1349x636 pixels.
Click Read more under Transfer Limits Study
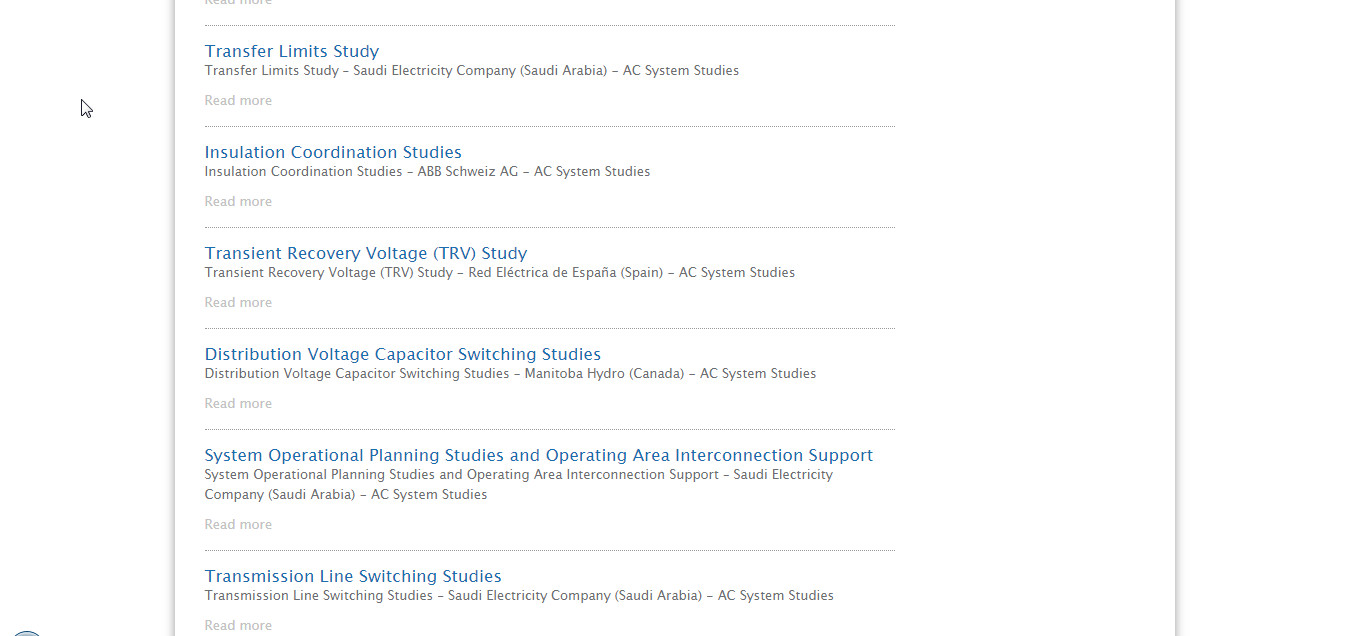(x=238, y=101)
